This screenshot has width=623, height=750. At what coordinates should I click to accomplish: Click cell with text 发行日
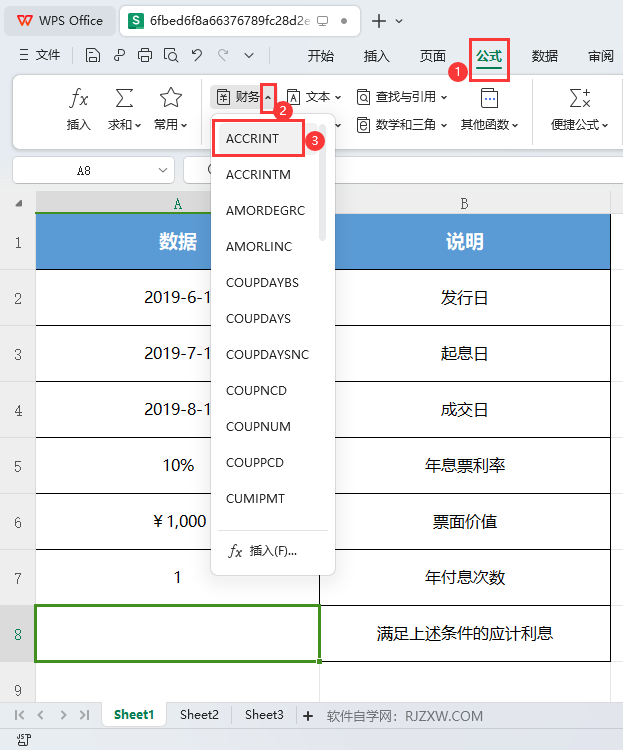(x=465, y=298)
